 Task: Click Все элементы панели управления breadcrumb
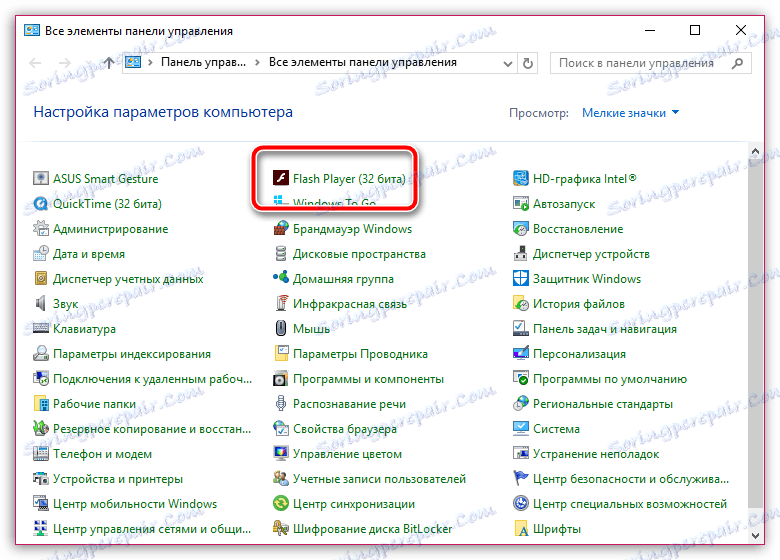[x=363, y=62]
